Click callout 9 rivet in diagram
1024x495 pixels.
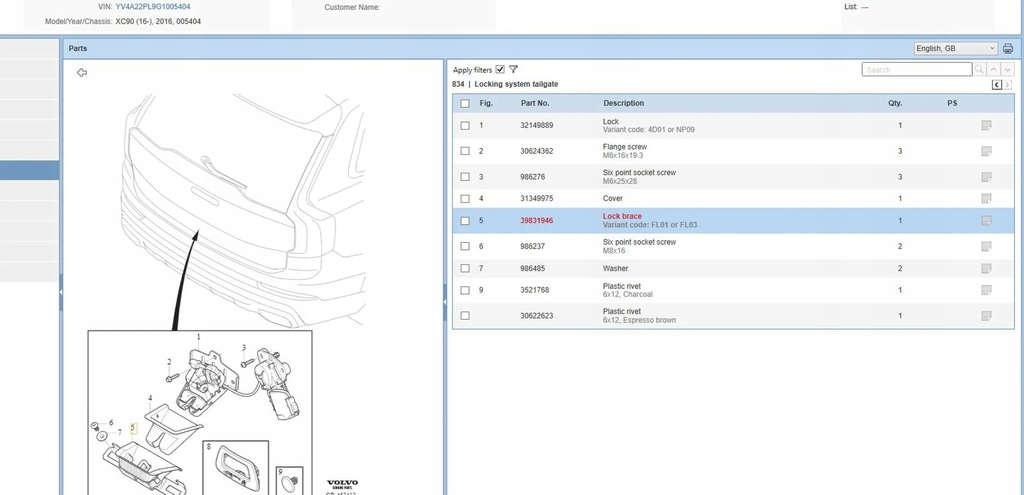pyautogui.click(x=280, y=471)
